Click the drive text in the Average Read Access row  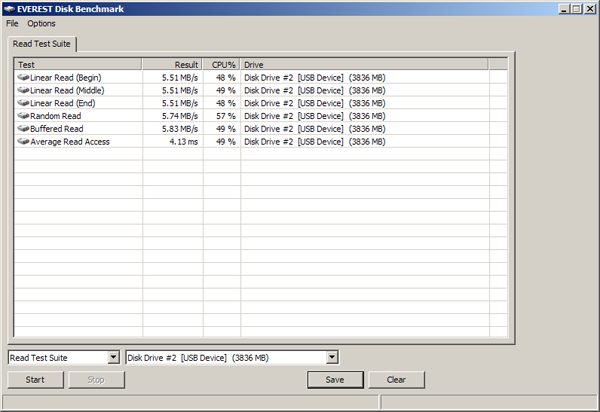315,142
